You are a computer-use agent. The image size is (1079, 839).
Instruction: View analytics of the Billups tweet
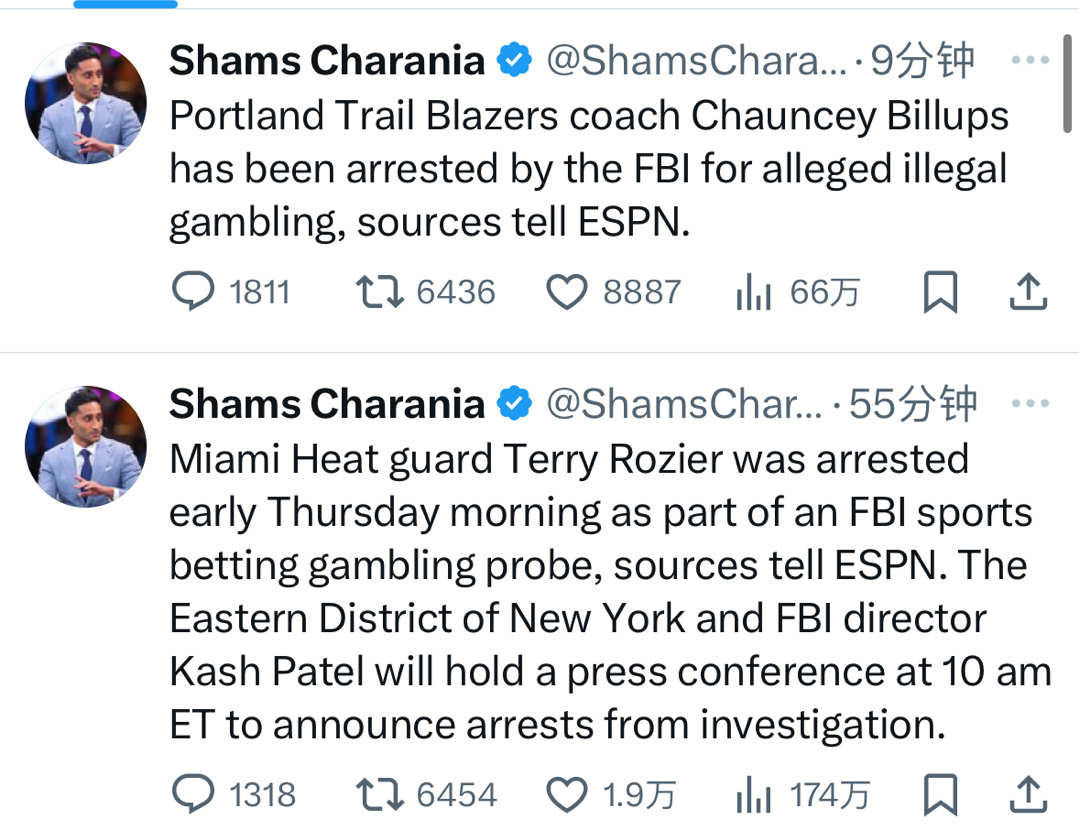coord(754,292)
